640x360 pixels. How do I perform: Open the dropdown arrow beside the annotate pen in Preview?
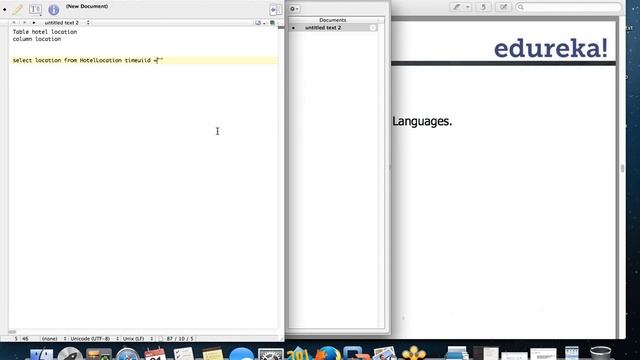point(468,7)
